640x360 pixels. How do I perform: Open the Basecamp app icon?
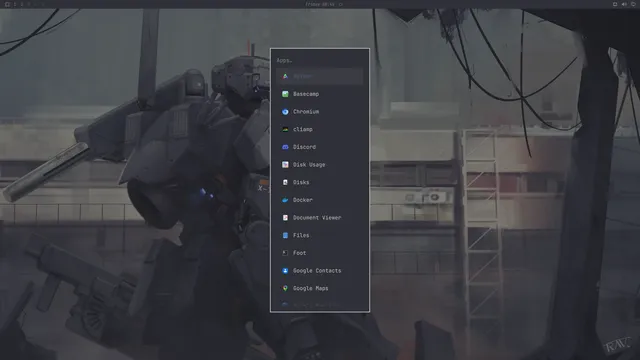[x=285, y=94]
